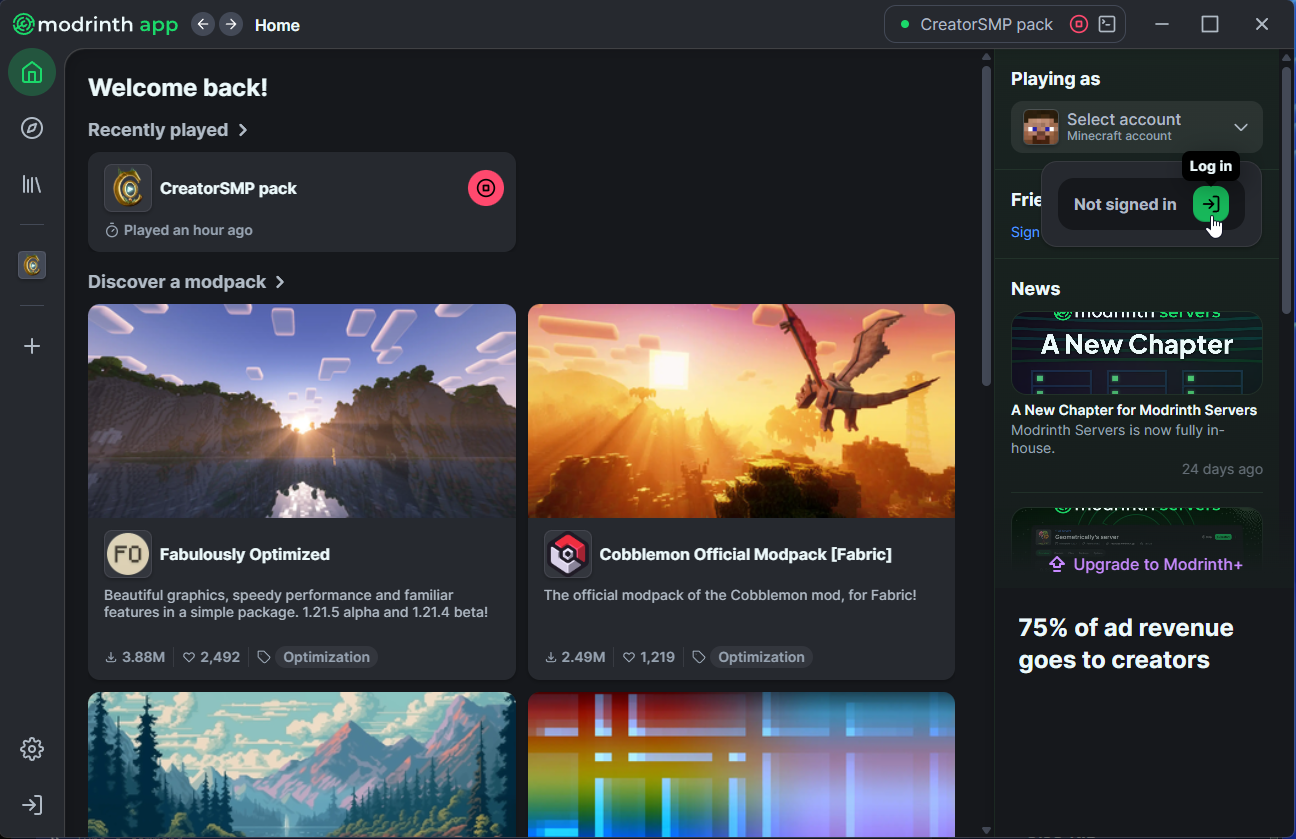Open the terminal log icon in title bar
The width and height of the screenshot is (1296, 839).
coord(1107,25)
